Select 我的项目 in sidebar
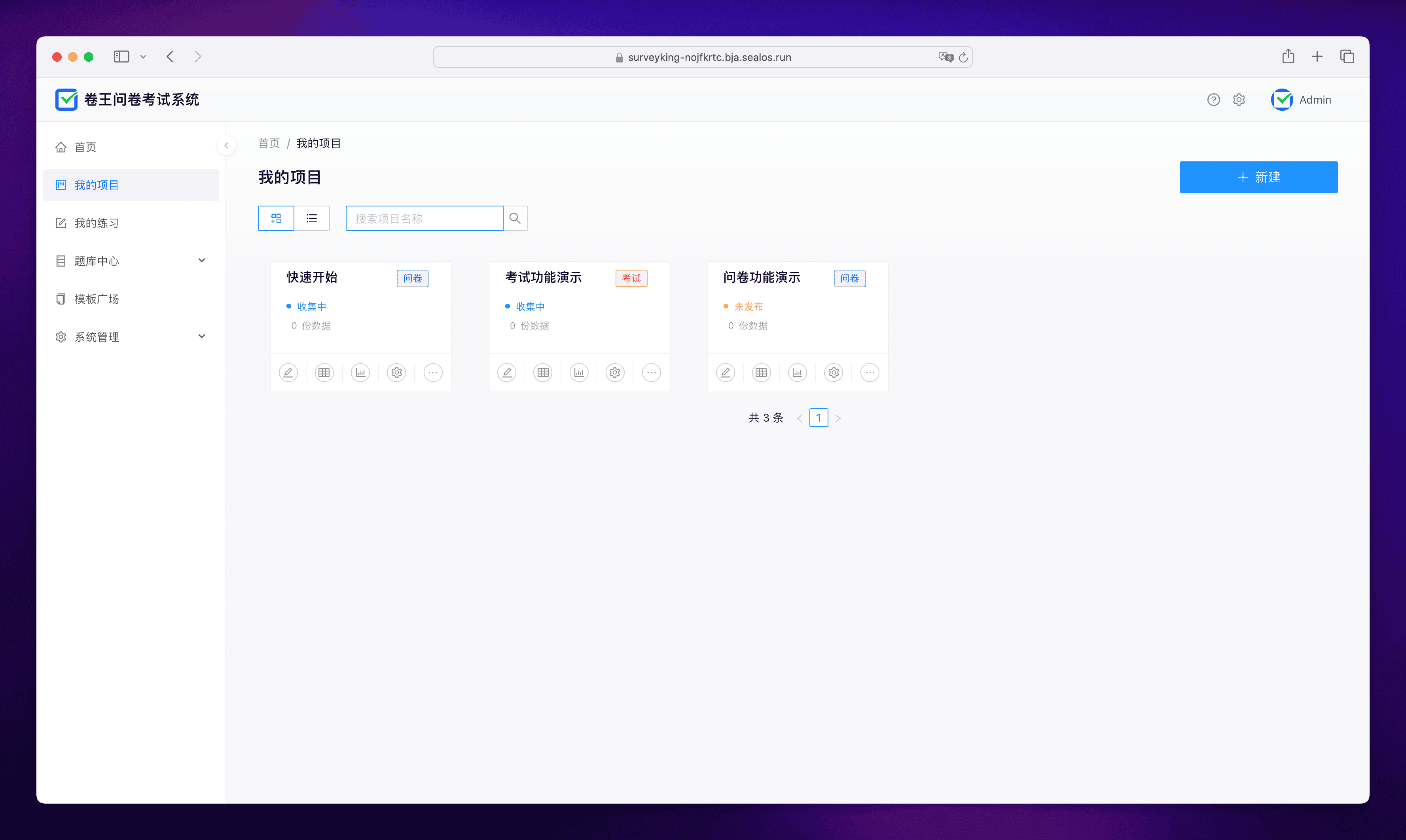Image resolution: width=1406 pixels, height=840 pixels. pyautogui.click(x=131, y=185)
